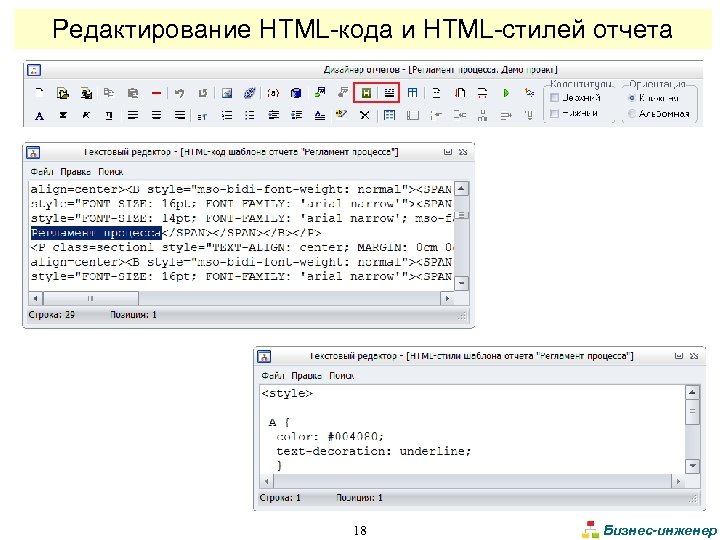Viewport: 720px width, 540px height.
Task: Click scroll-down arrow in HTML-код editor
Action: [x=461, y=283]
